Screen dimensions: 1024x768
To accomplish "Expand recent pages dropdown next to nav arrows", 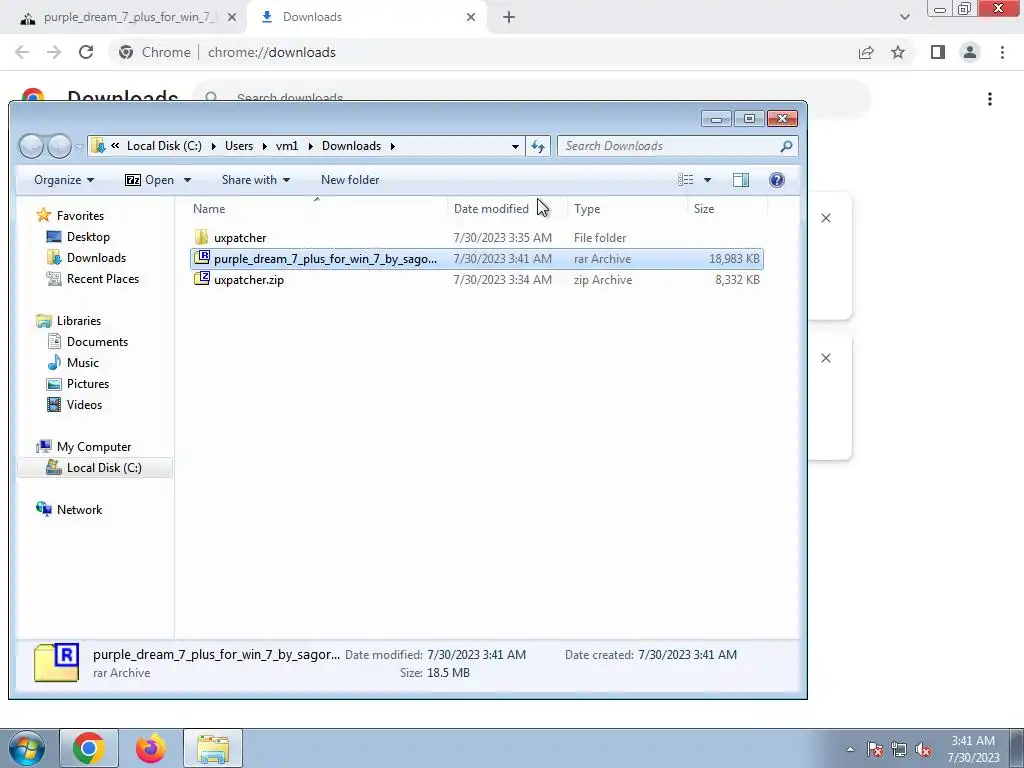I will 78,146.
